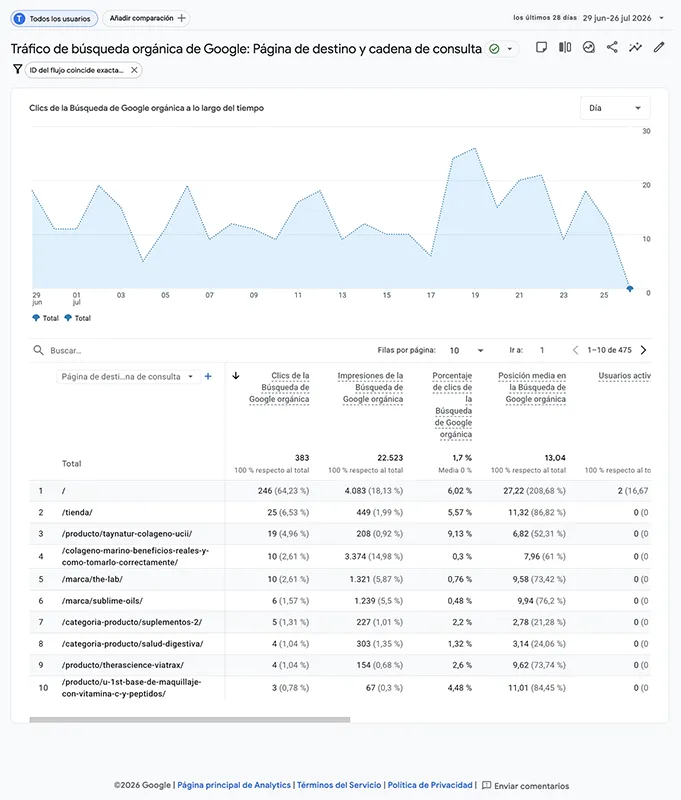This screenshot has height=800, width=681.
Task: Open the Día granularity dropdown
Action: pos(615,108)
